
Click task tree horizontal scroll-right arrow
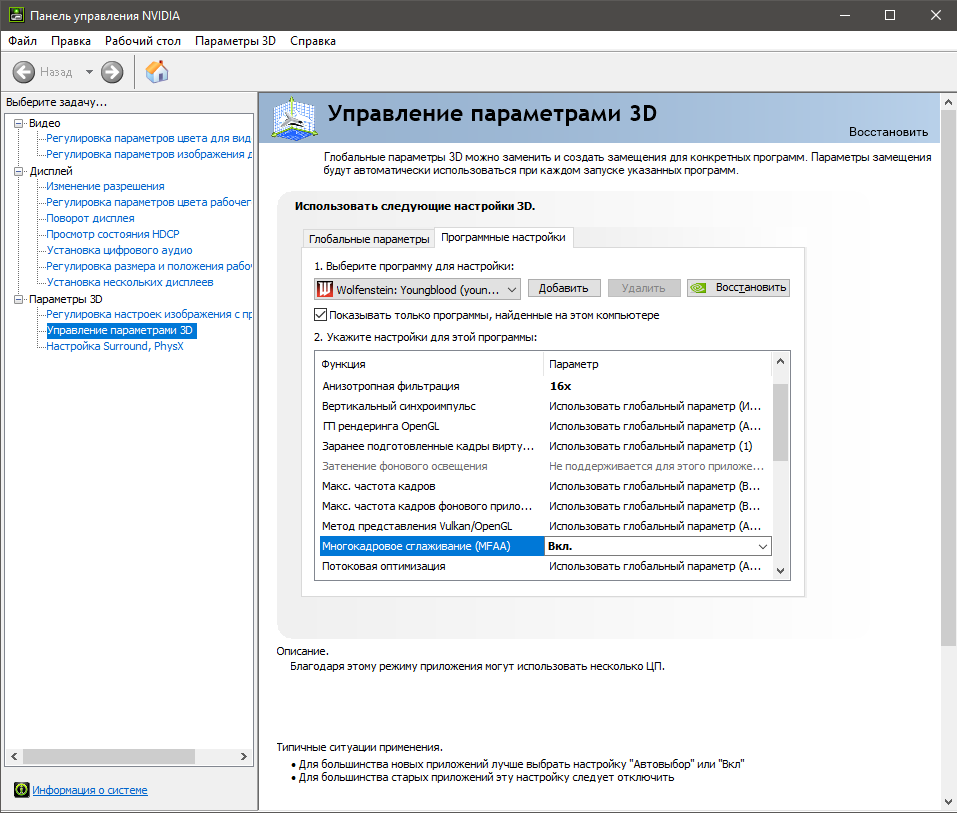244,757
